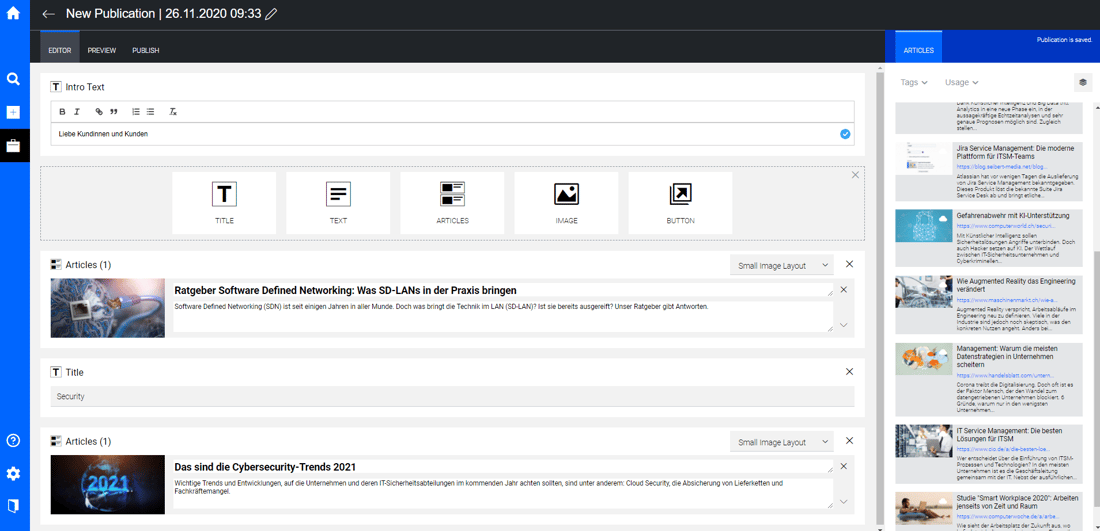Click the network cable article thumbnail
Viewport: 1100px width, 531px height.
point(107,308)
